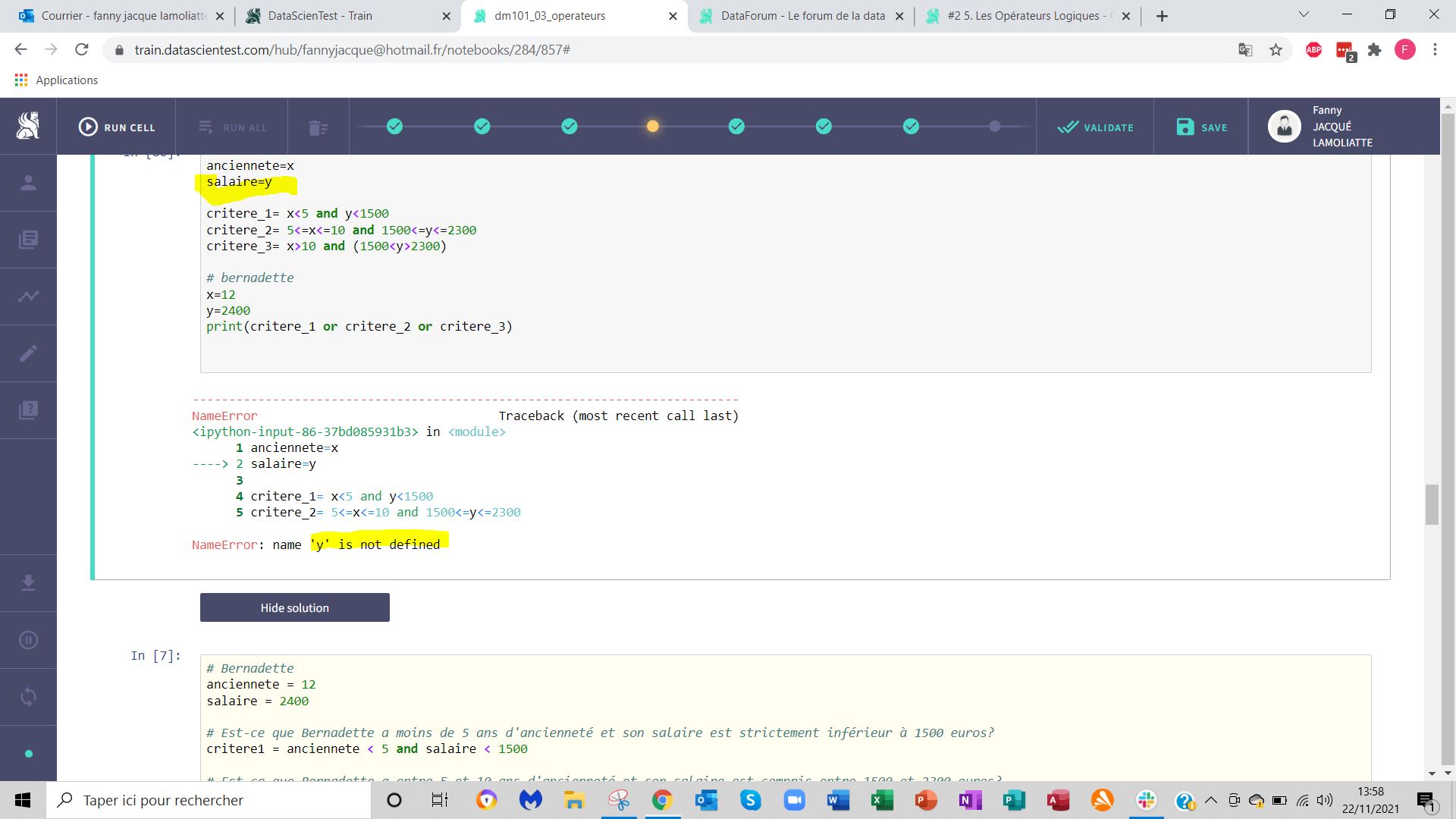
Task: Click the restart refresh sidebar icon
Action: [28, 697]
